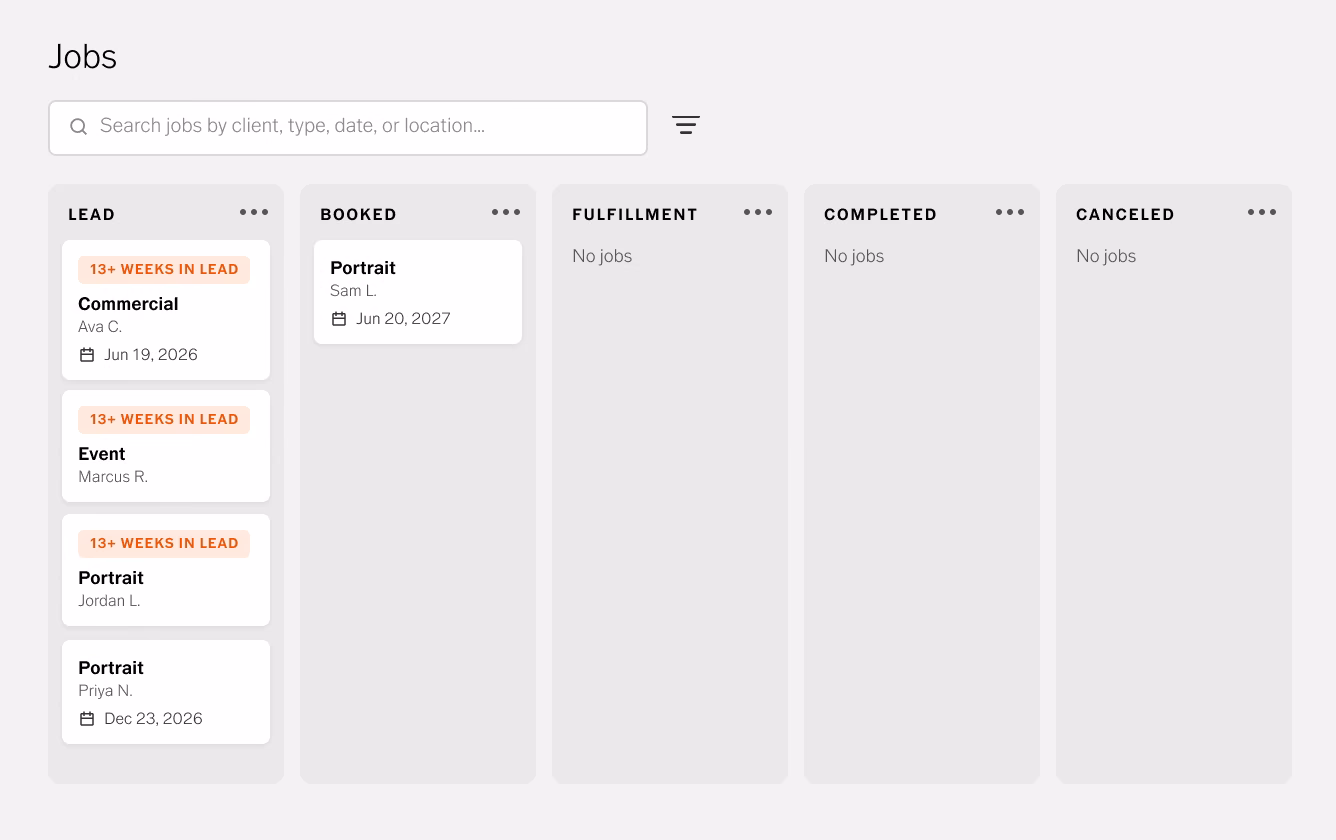Click the COMPLETED column header

point(880,214)
